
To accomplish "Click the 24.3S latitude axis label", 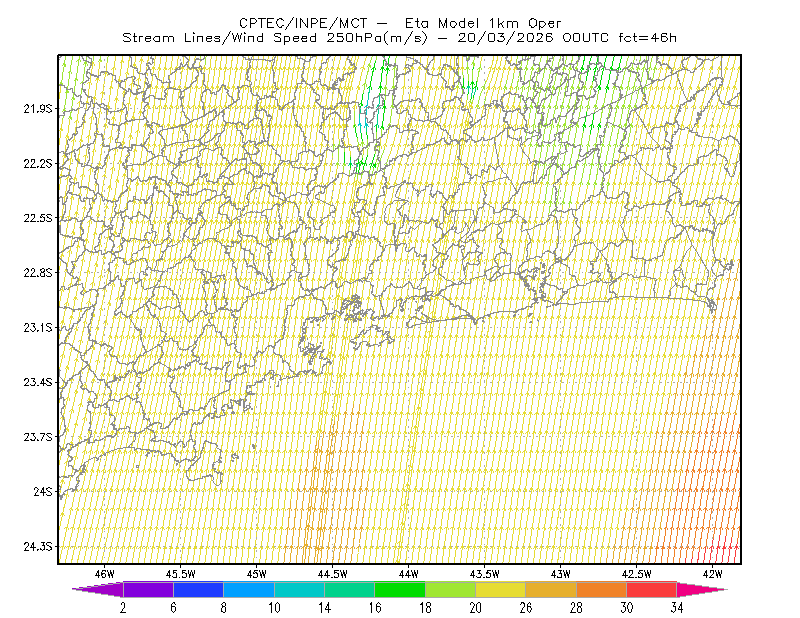I will click(x=37, y=547).
